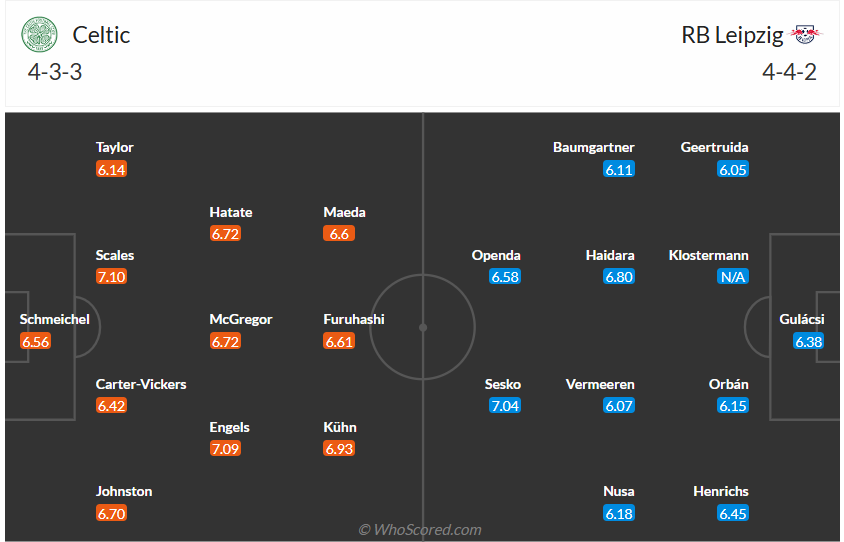The height and width of the screenshot is (542, 844).
Task: Click the WhoScored.com watermark
Action: click(421, 530)
